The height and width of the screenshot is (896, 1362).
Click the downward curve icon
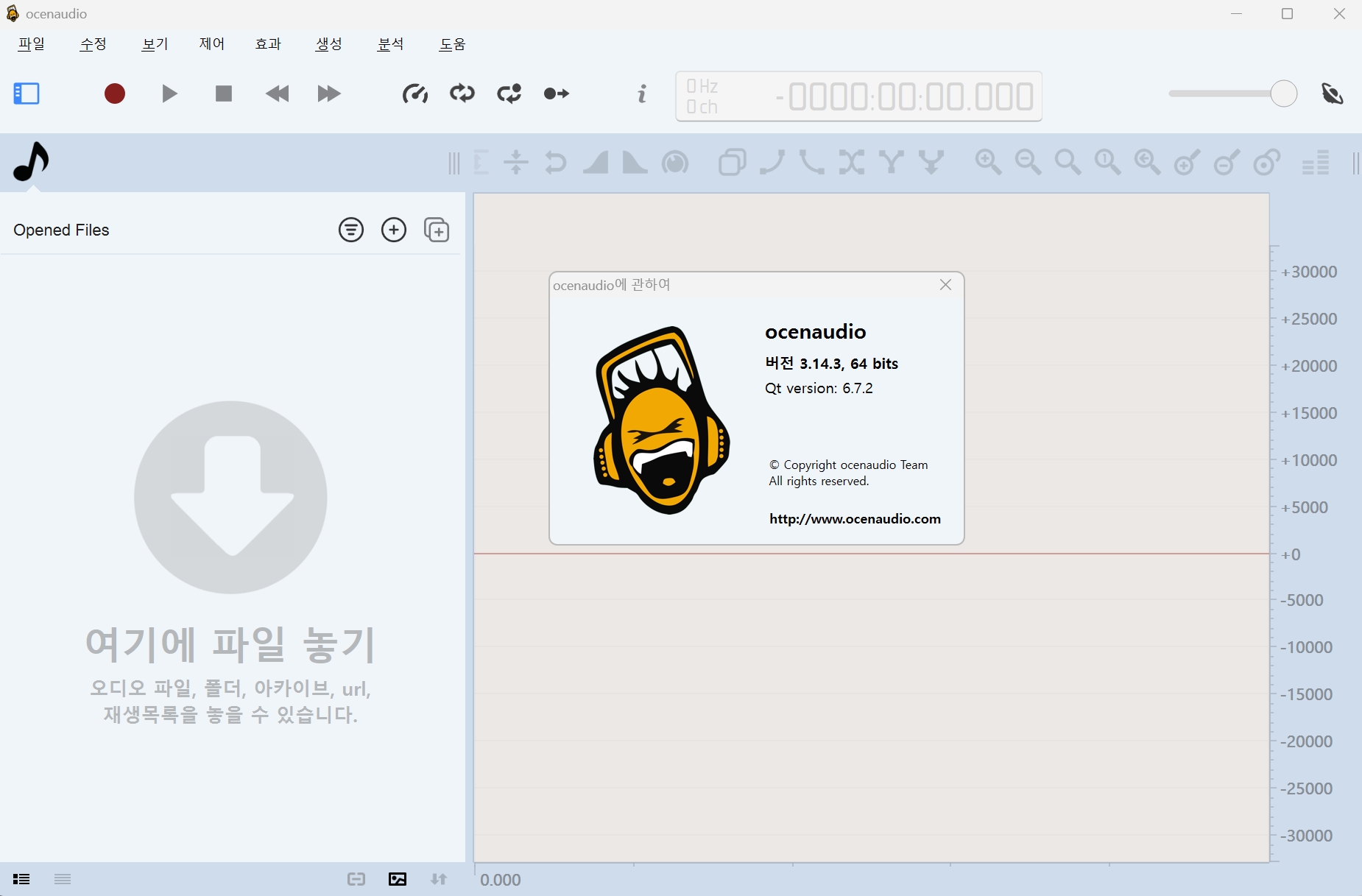(812, 162)
